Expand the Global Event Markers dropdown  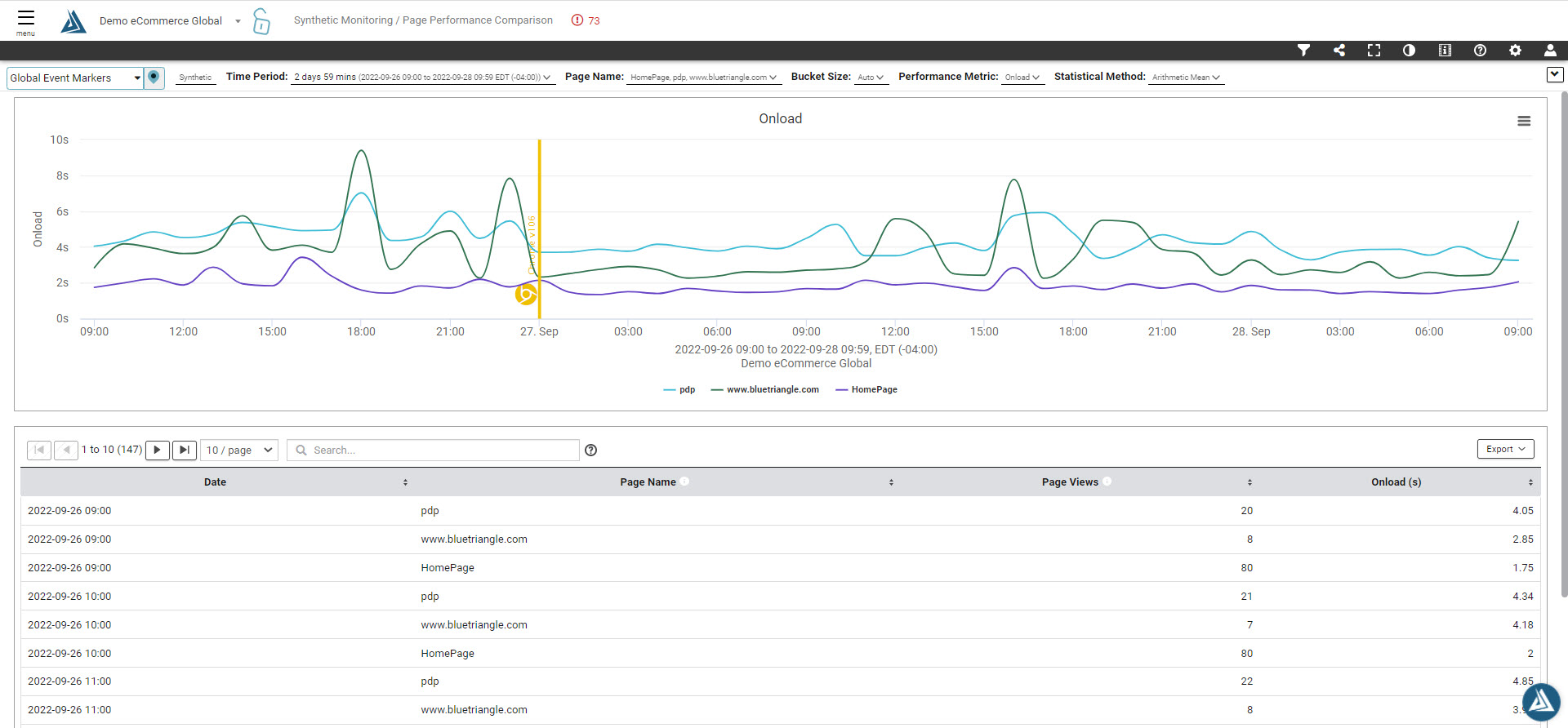pos(75,78)
